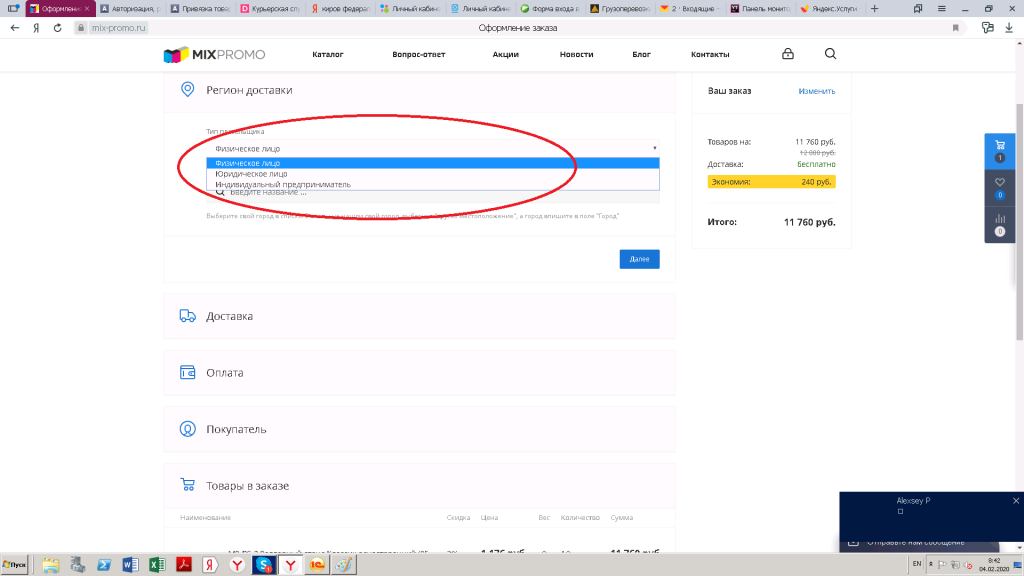The width and height of the screenshot is (1024, 576).
Task: Switch to the 'Курьерская' browser tab
Action: point(268,9)
